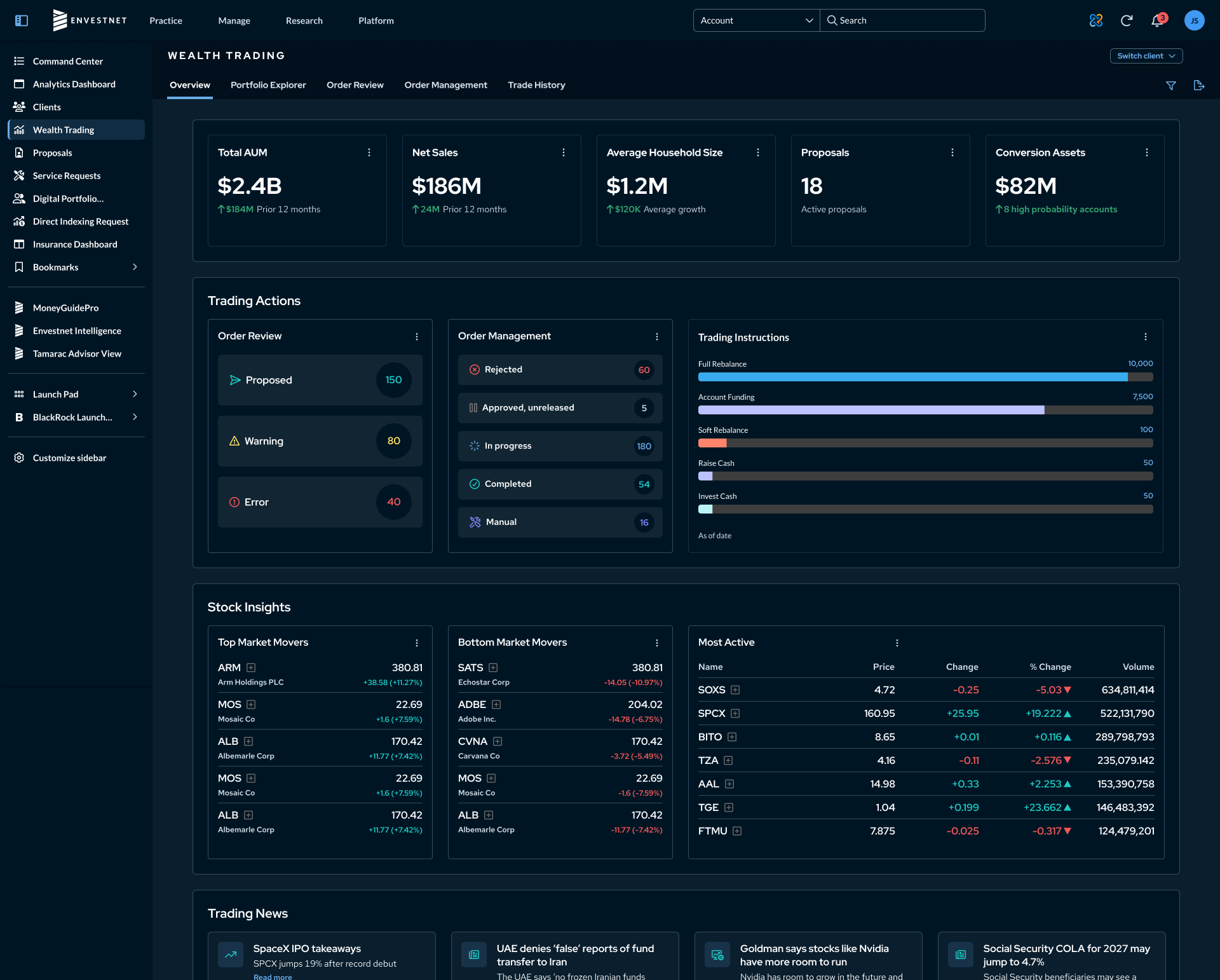
Task: Add SOXS ticker via plus icon
Action: coord(735,690)
